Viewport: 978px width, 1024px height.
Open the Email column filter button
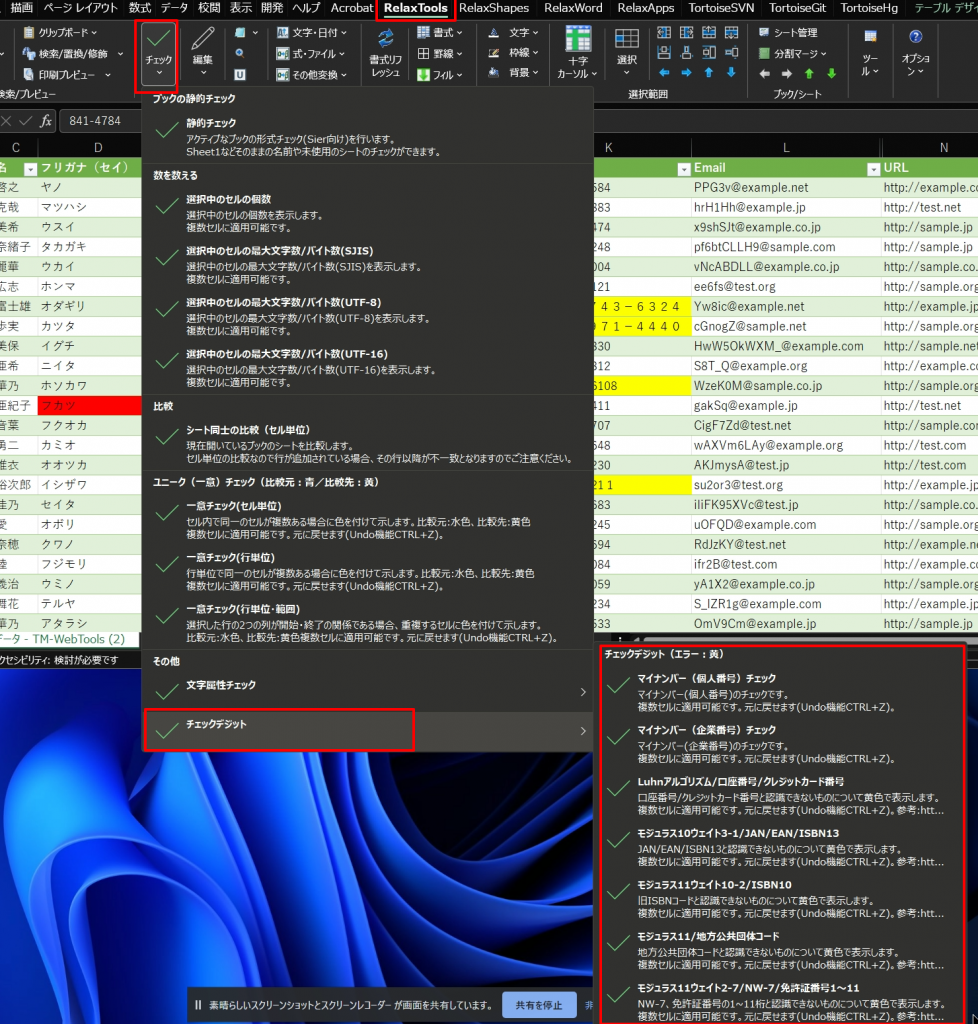pos(873,168)
